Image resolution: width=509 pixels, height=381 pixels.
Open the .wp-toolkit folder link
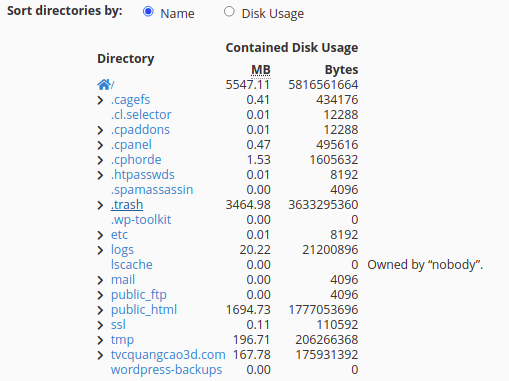[141, 220]
